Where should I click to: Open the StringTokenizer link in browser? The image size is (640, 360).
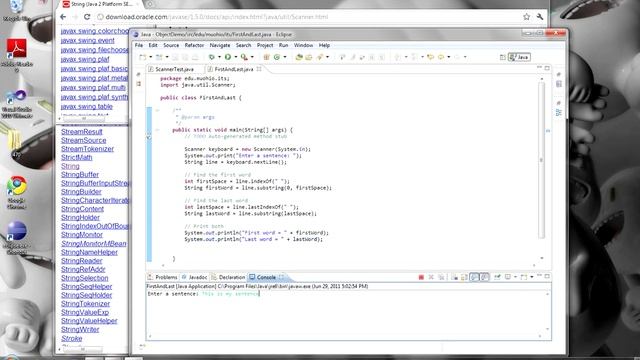(85, 304)
